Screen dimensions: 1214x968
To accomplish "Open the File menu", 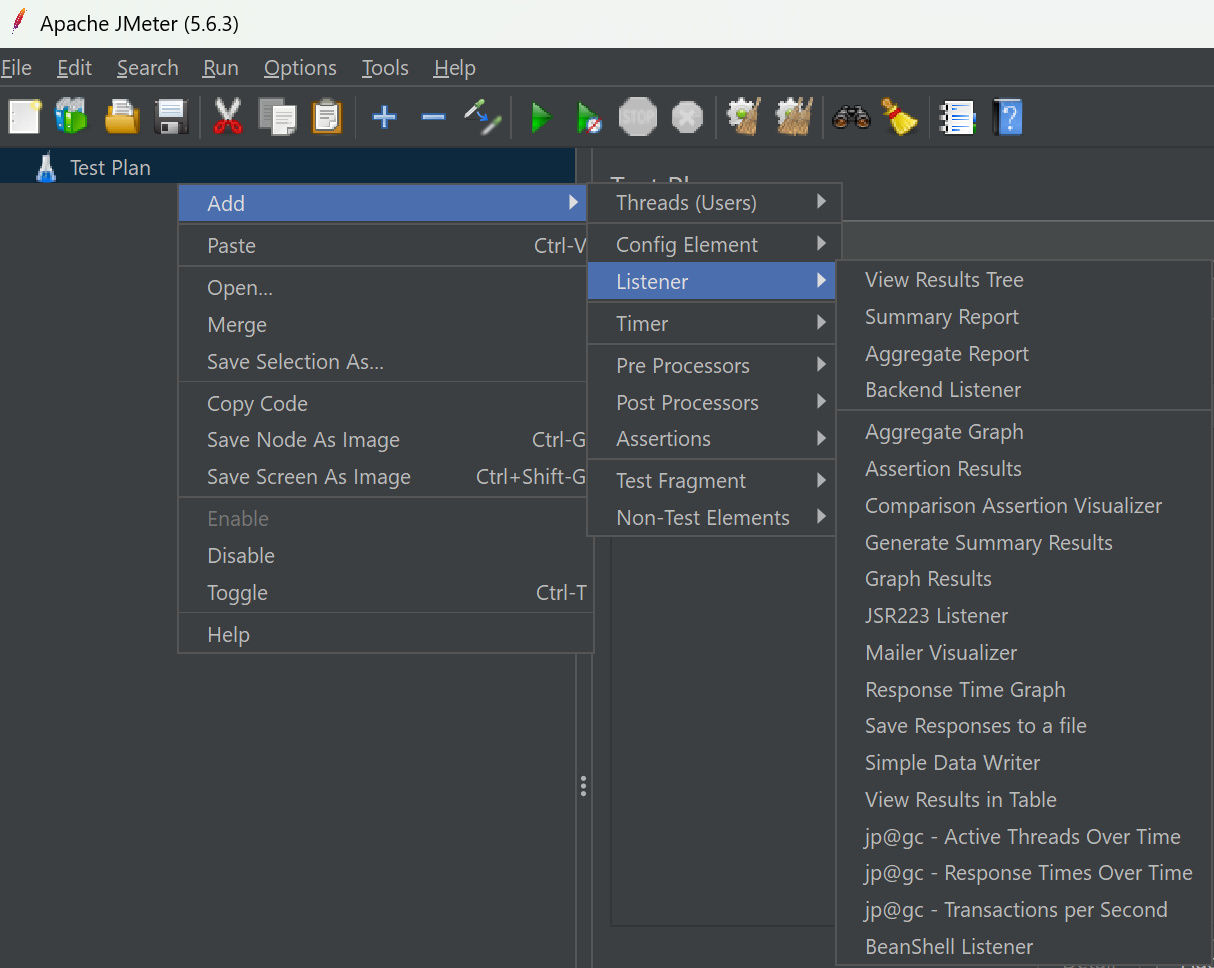I will [16, 68].
